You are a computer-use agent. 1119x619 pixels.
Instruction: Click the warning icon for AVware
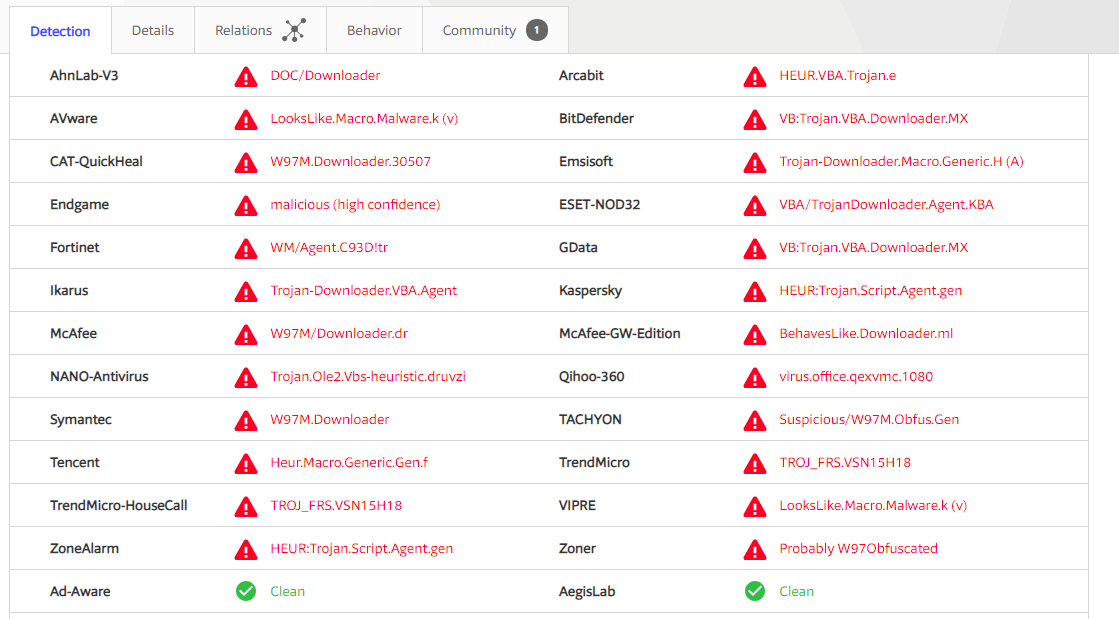coord(245,119)
